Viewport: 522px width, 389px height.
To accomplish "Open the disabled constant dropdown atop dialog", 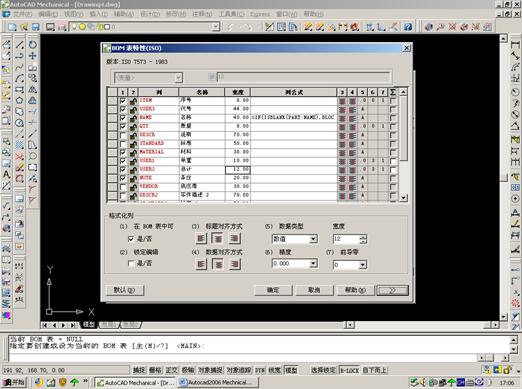I will tap(178, 77).
